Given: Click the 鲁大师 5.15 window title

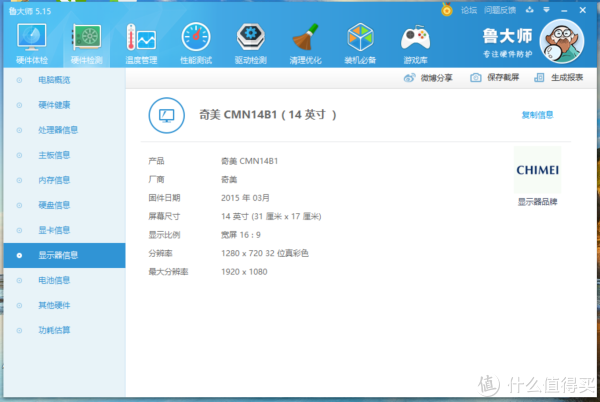Looking at the screenshot, I should 29,11.
